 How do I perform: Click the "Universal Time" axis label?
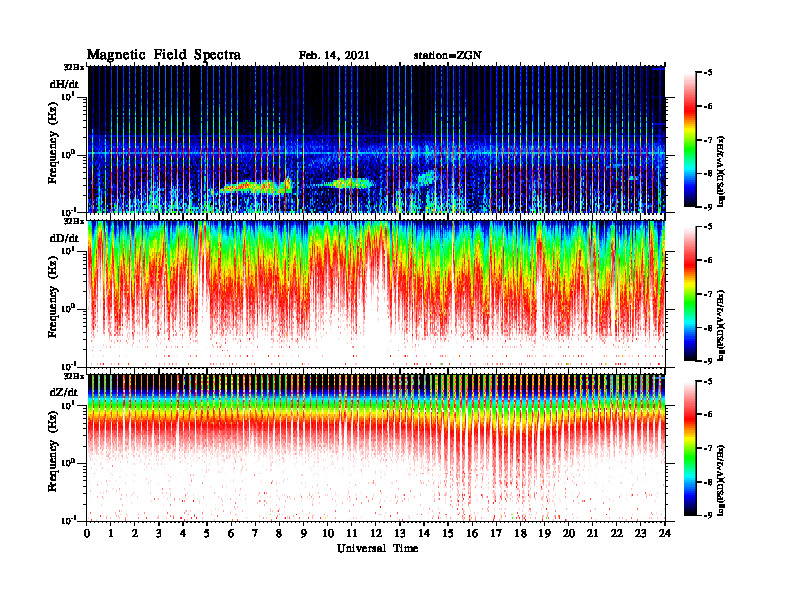(377, 548)
